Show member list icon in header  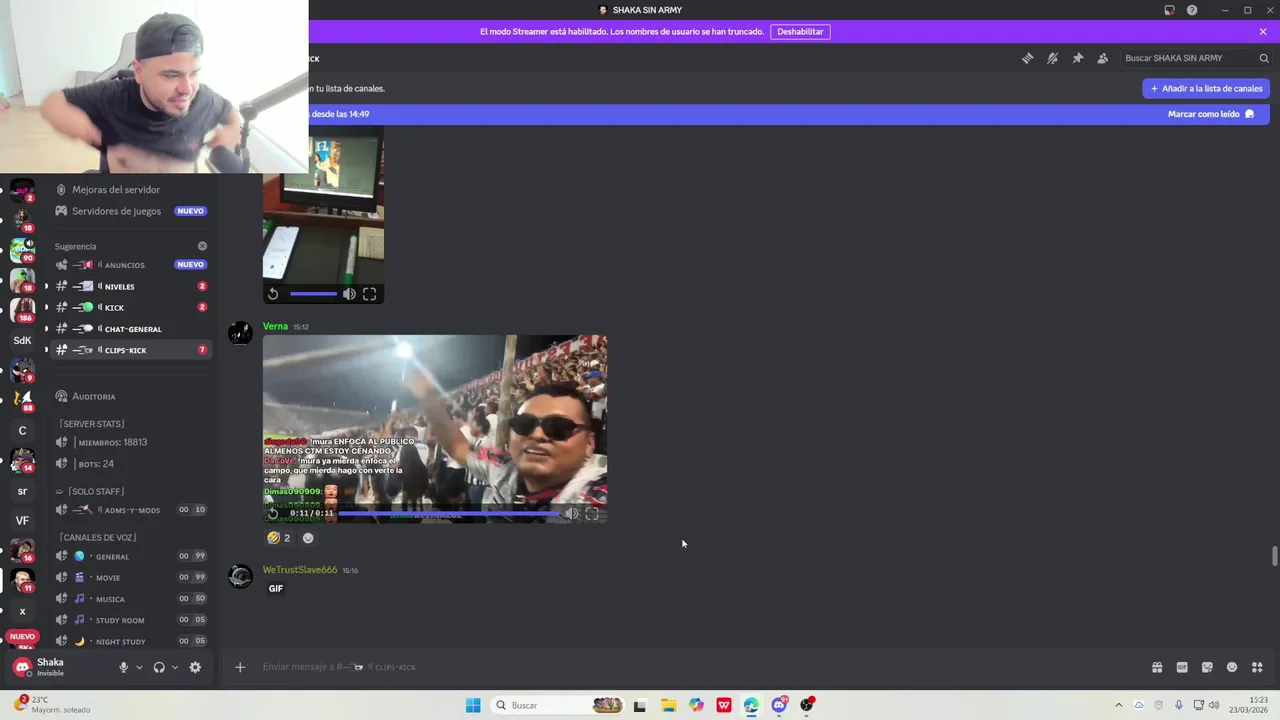[1102, 58]
